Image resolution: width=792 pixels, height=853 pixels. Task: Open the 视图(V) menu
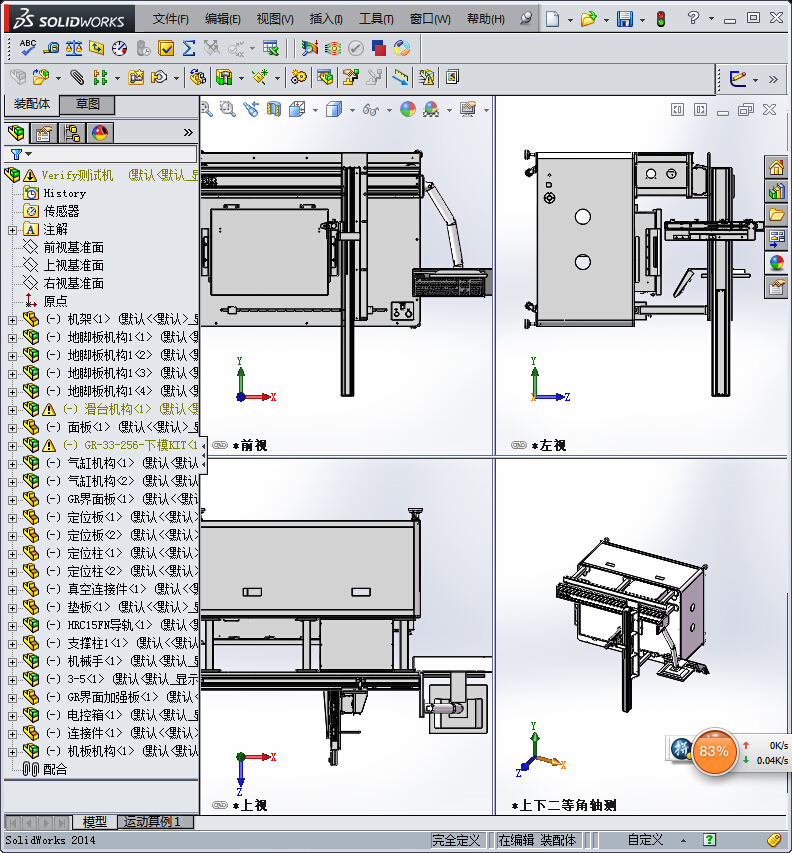(x=275, y=19)
